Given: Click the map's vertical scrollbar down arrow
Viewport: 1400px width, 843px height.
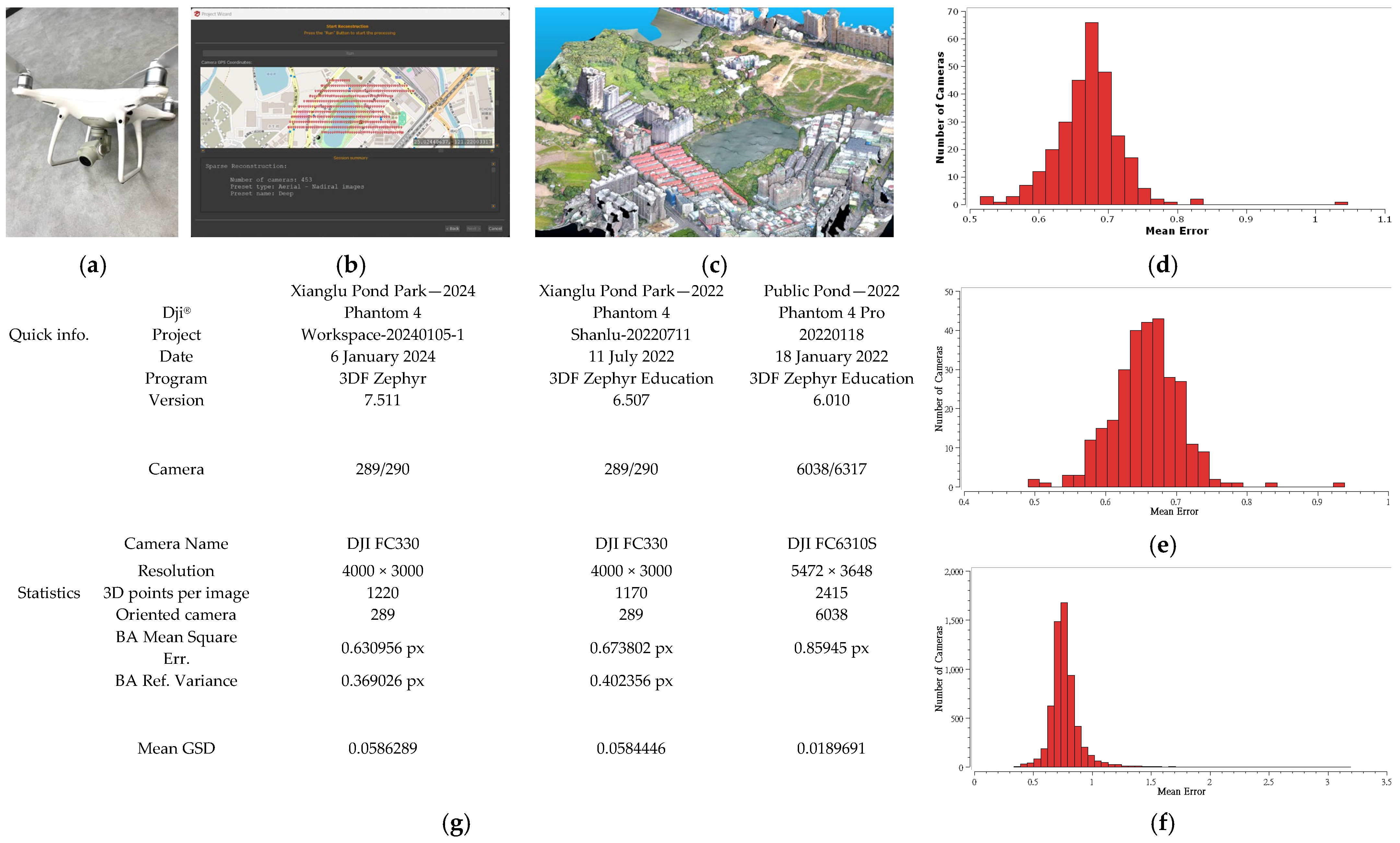Looking at the screenshot, I should point(497,145).
